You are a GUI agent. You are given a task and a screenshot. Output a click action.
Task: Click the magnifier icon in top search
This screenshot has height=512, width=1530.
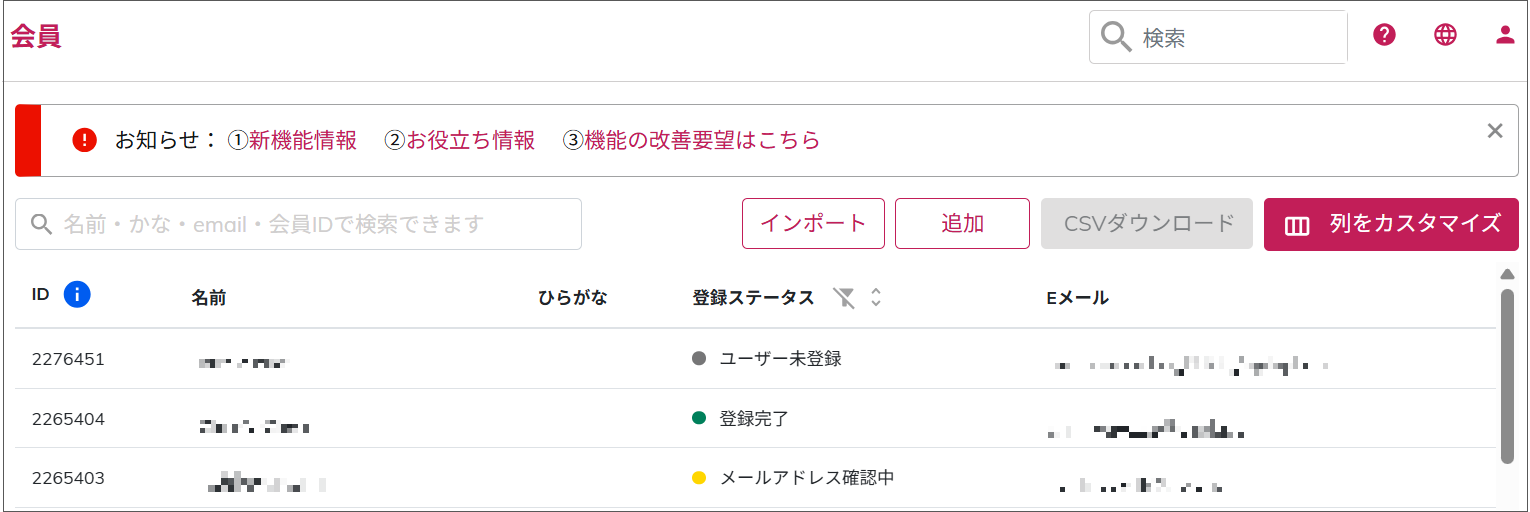click(1115, 37)
